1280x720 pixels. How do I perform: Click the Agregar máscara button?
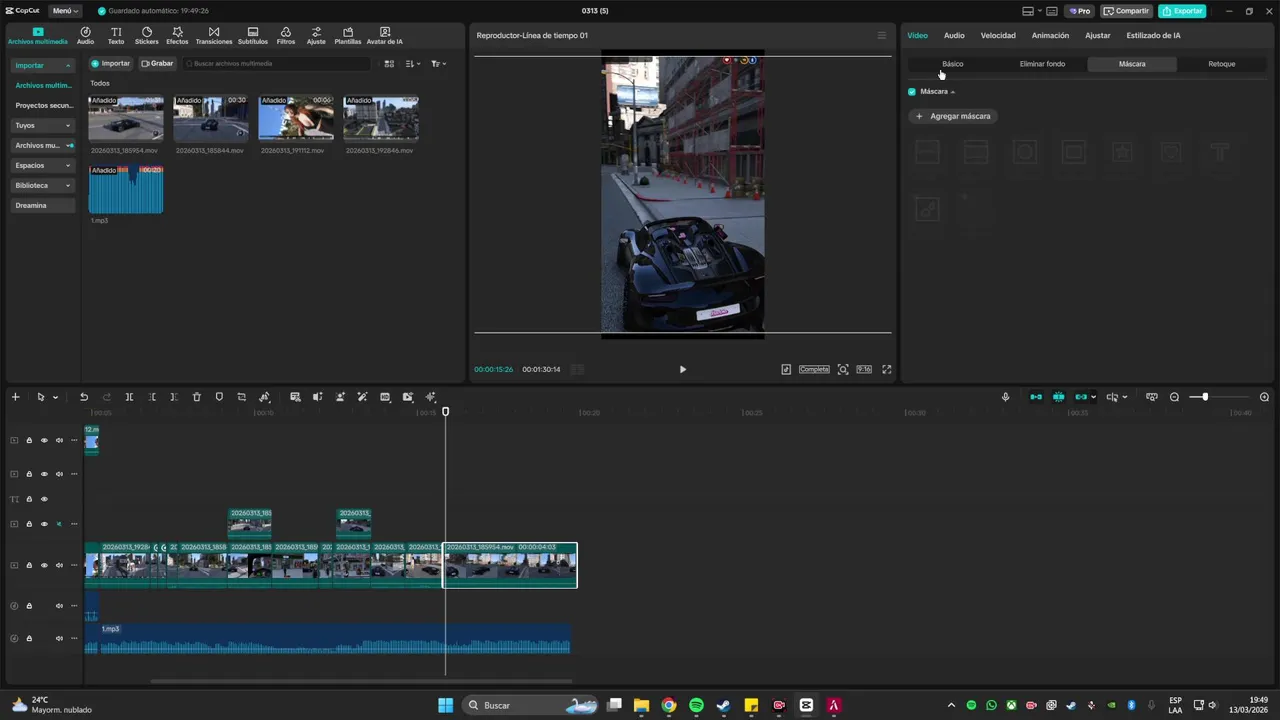[x=953, y=116]
